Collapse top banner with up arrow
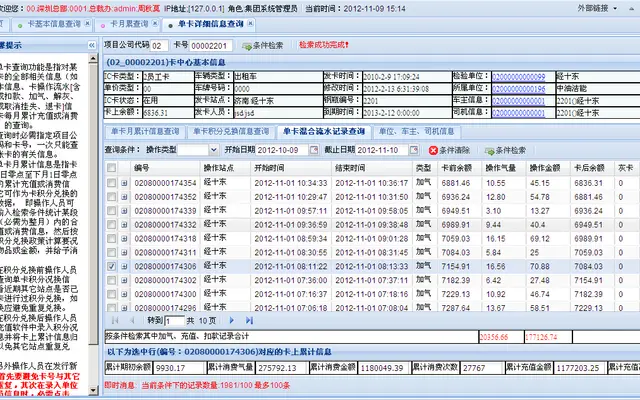Viewport: 640px width, 400px height. tap(631, 9)
